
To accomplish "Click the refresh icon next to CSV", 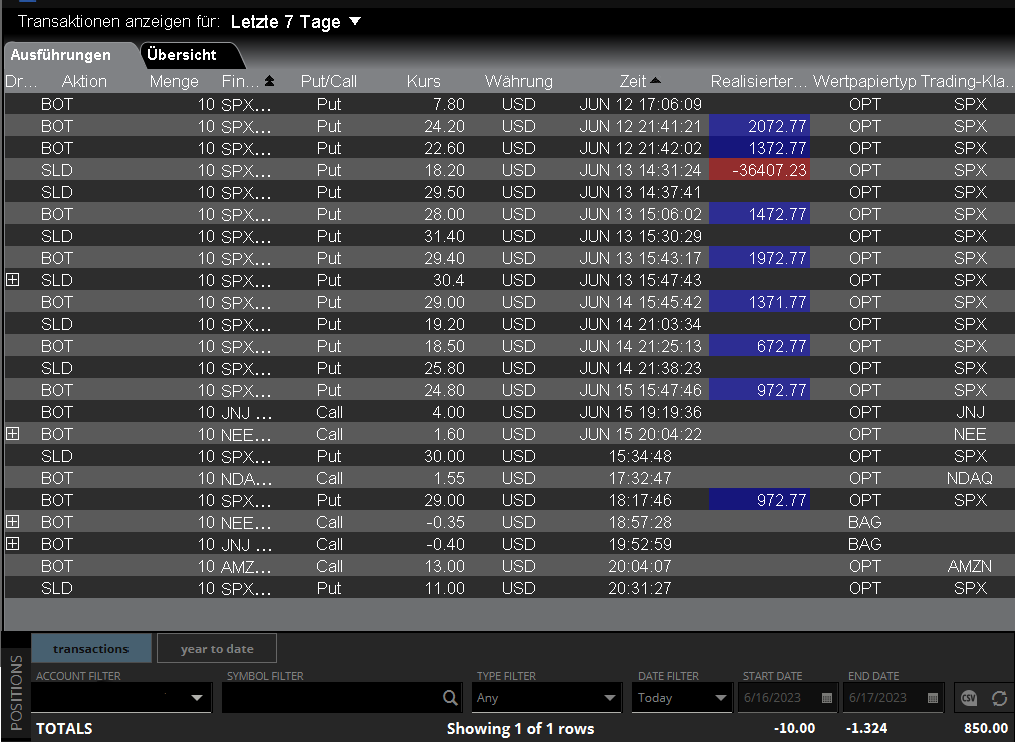I will point(997,698).
